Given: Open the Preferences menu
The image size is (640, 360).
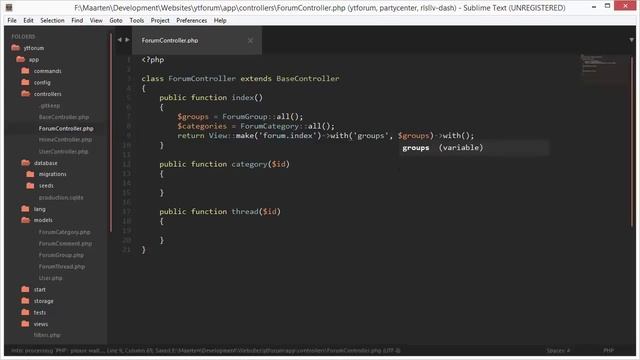Looking at the screenshot, I should [191, 20].
